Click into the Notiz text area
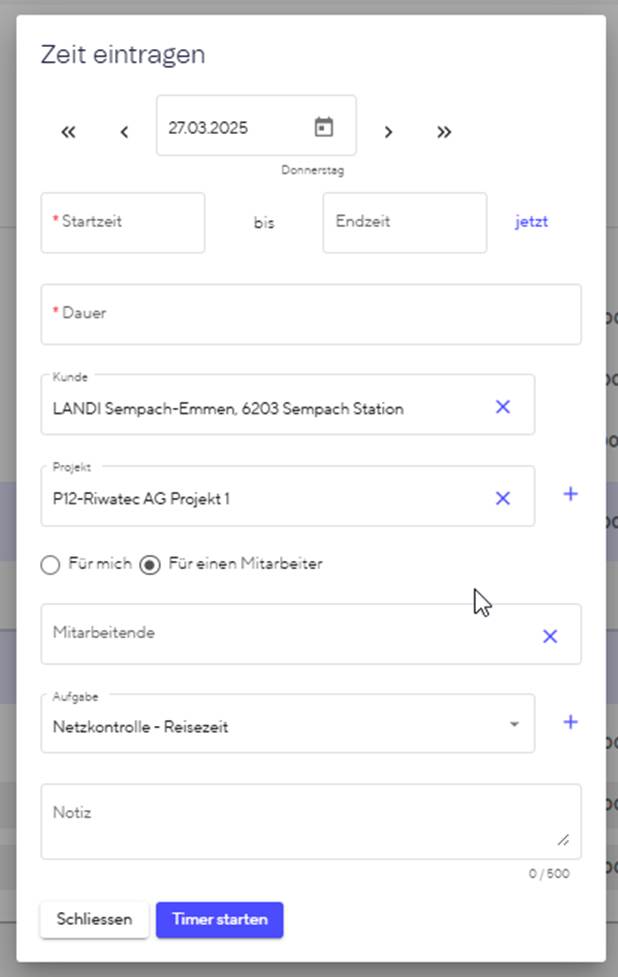618x977 pixels. pyautogui.click(x=300, y=822)
